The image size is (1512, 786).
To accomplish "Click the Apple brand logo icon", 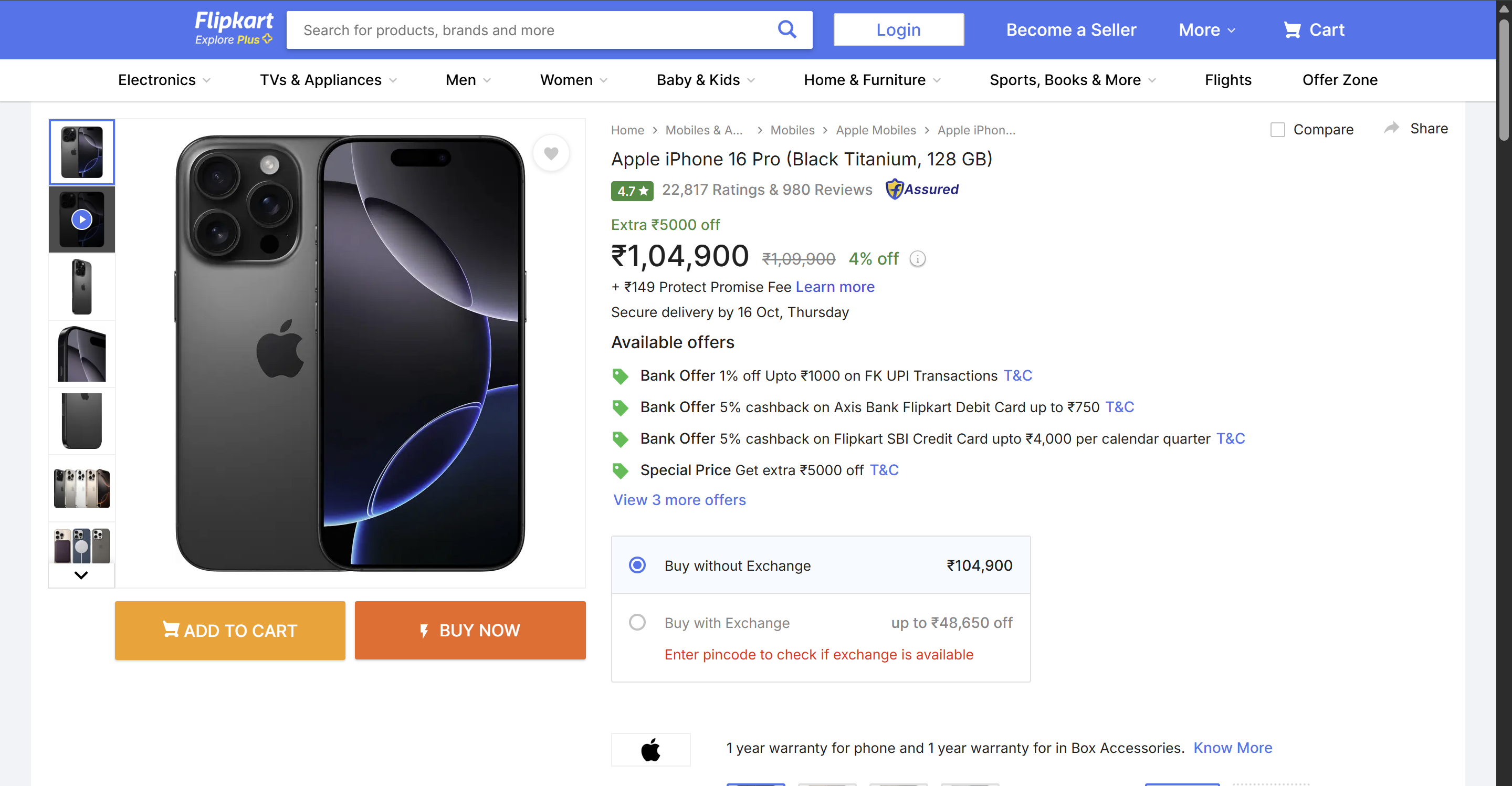I will (x=650, y=750).
